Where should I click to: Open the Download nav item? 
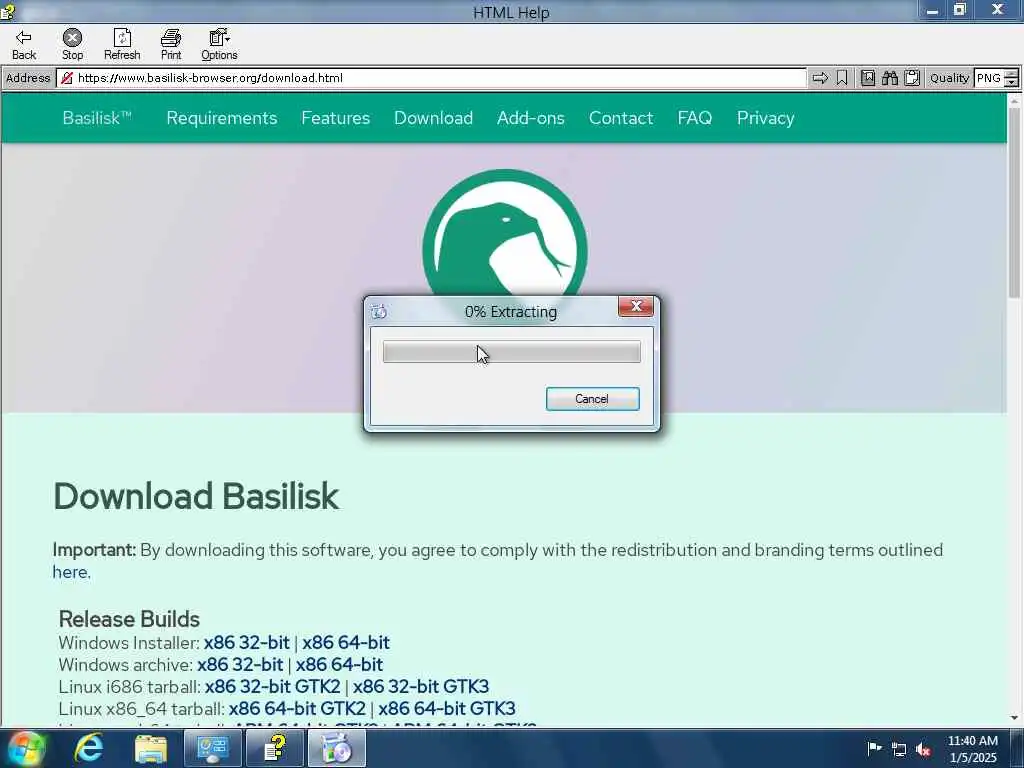(x=434, y=118)
